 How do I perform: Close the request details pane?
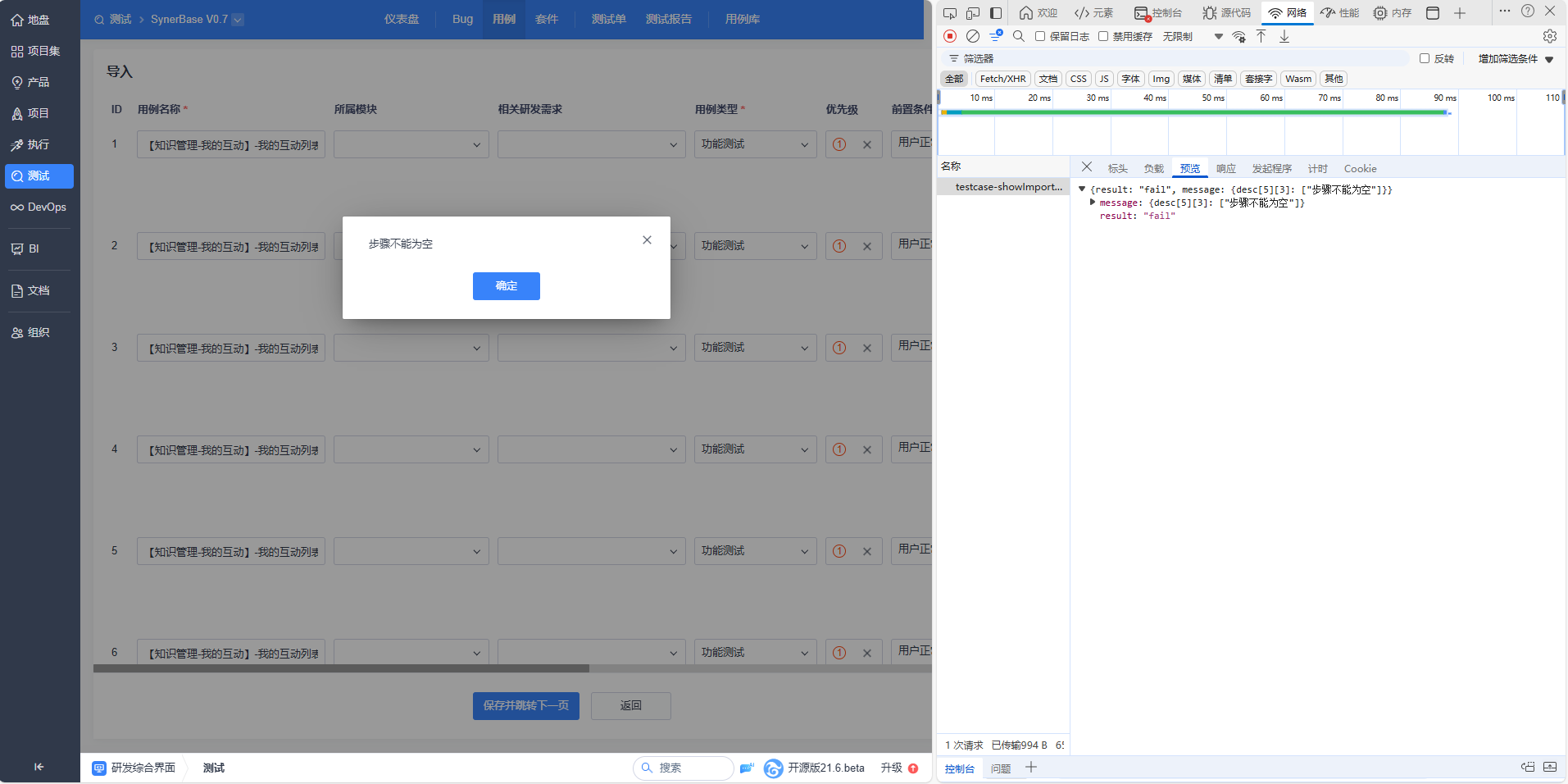coord(1087,167)
